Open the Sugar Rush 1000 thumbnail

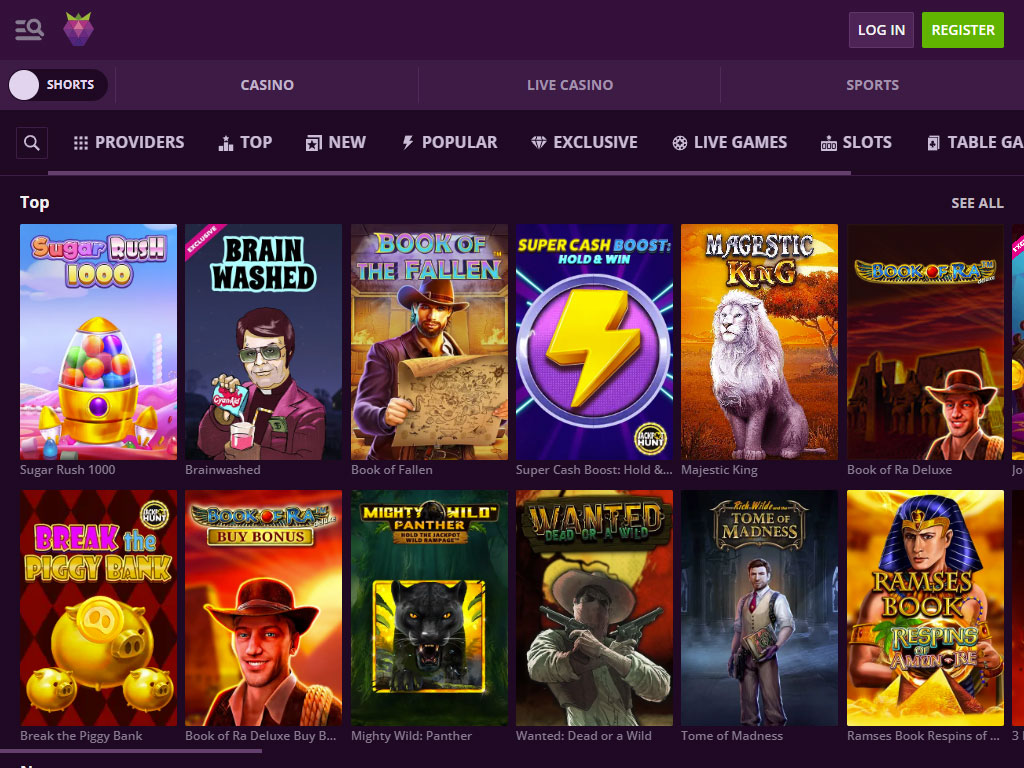[x=99, y=342]
